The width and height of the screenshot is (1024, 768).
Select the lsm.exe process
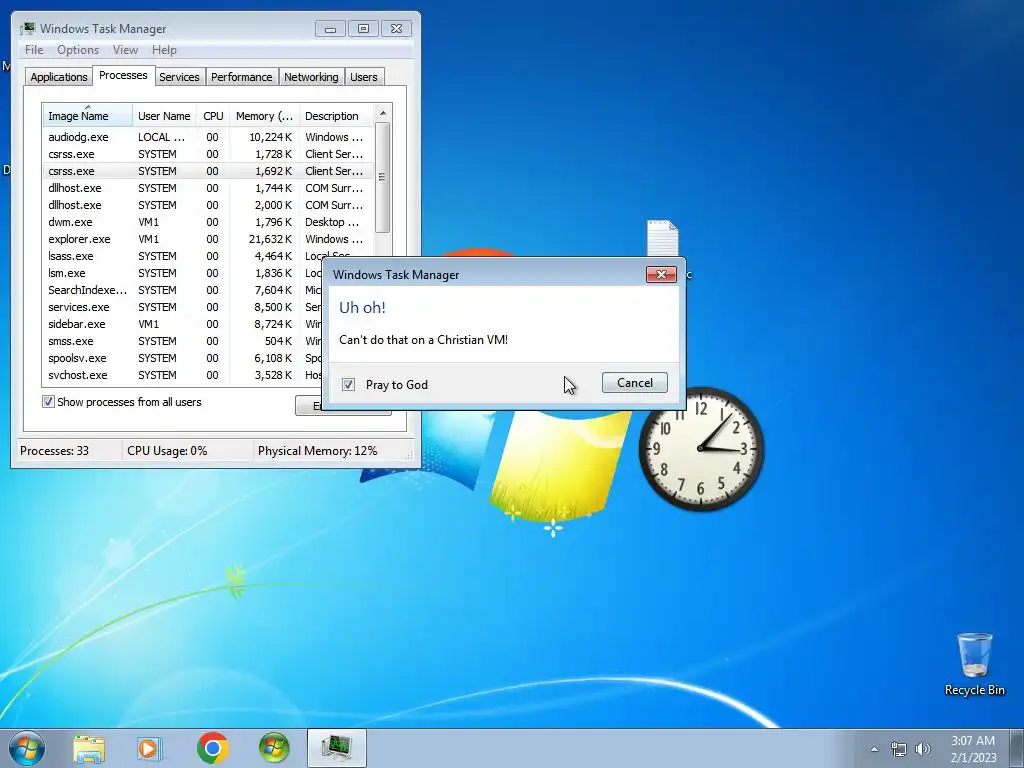pyautogui.click(x=182, y=272)
